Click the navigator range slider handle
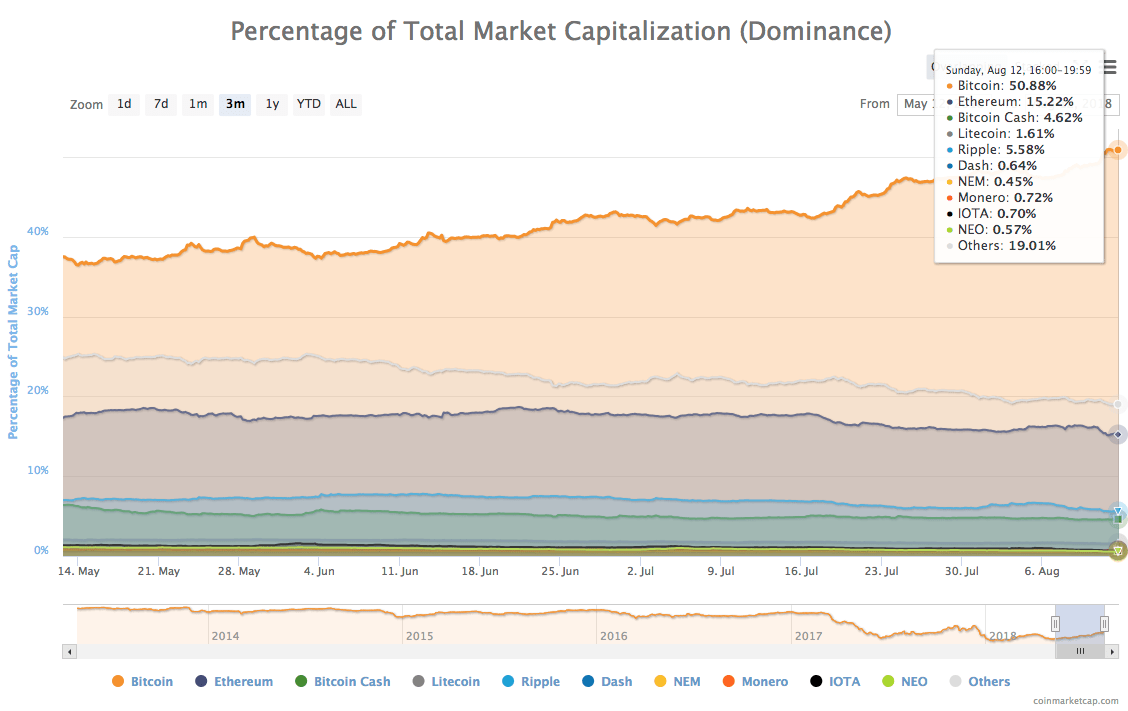 1055,623
